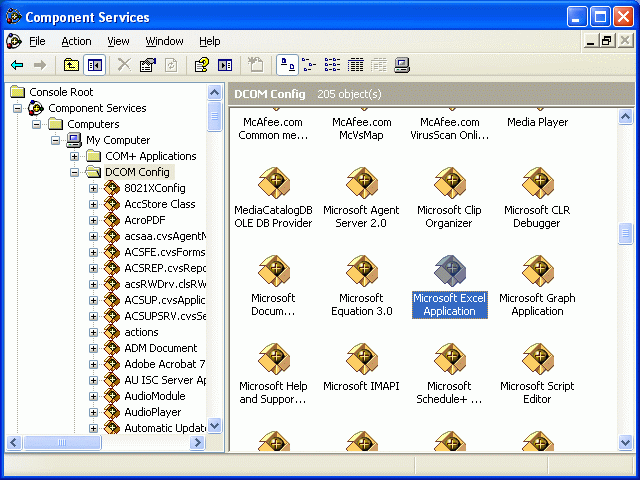Collapse the My Computer tree node

56,140
